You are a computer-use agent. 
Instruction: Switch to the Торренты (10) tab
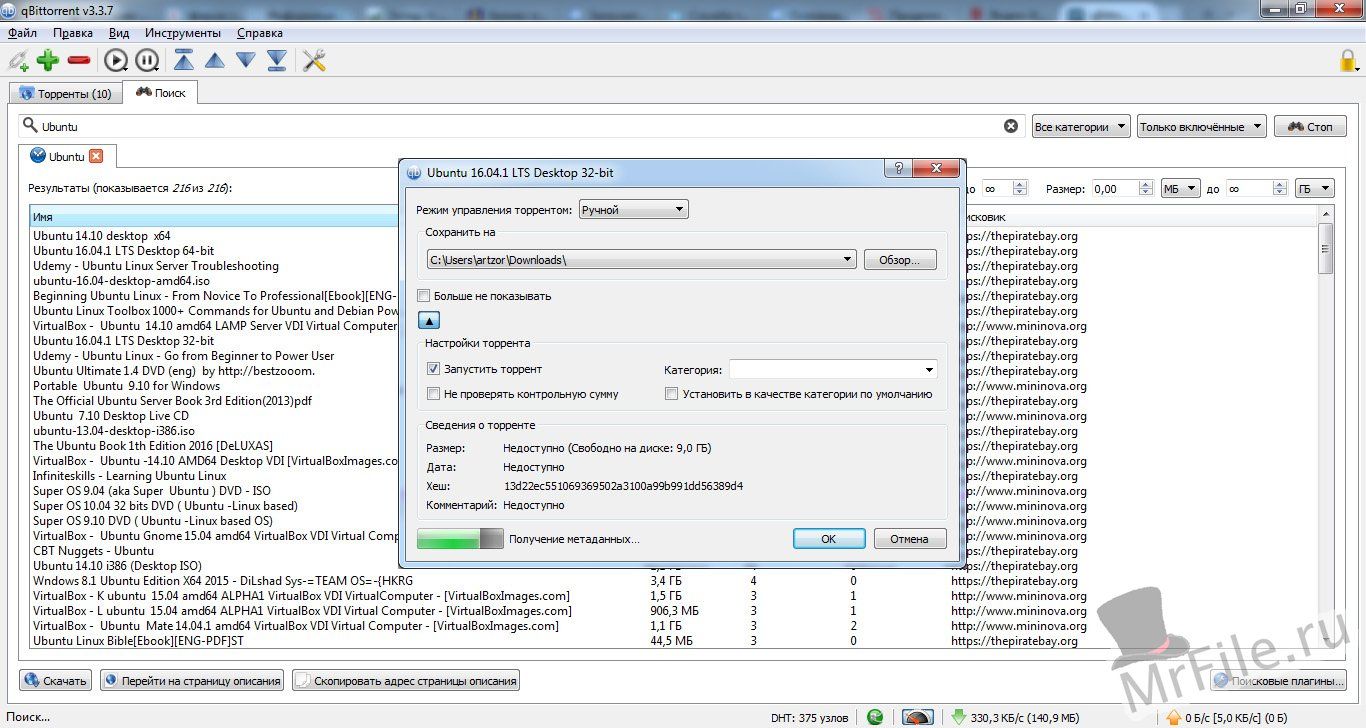[65, 94]
